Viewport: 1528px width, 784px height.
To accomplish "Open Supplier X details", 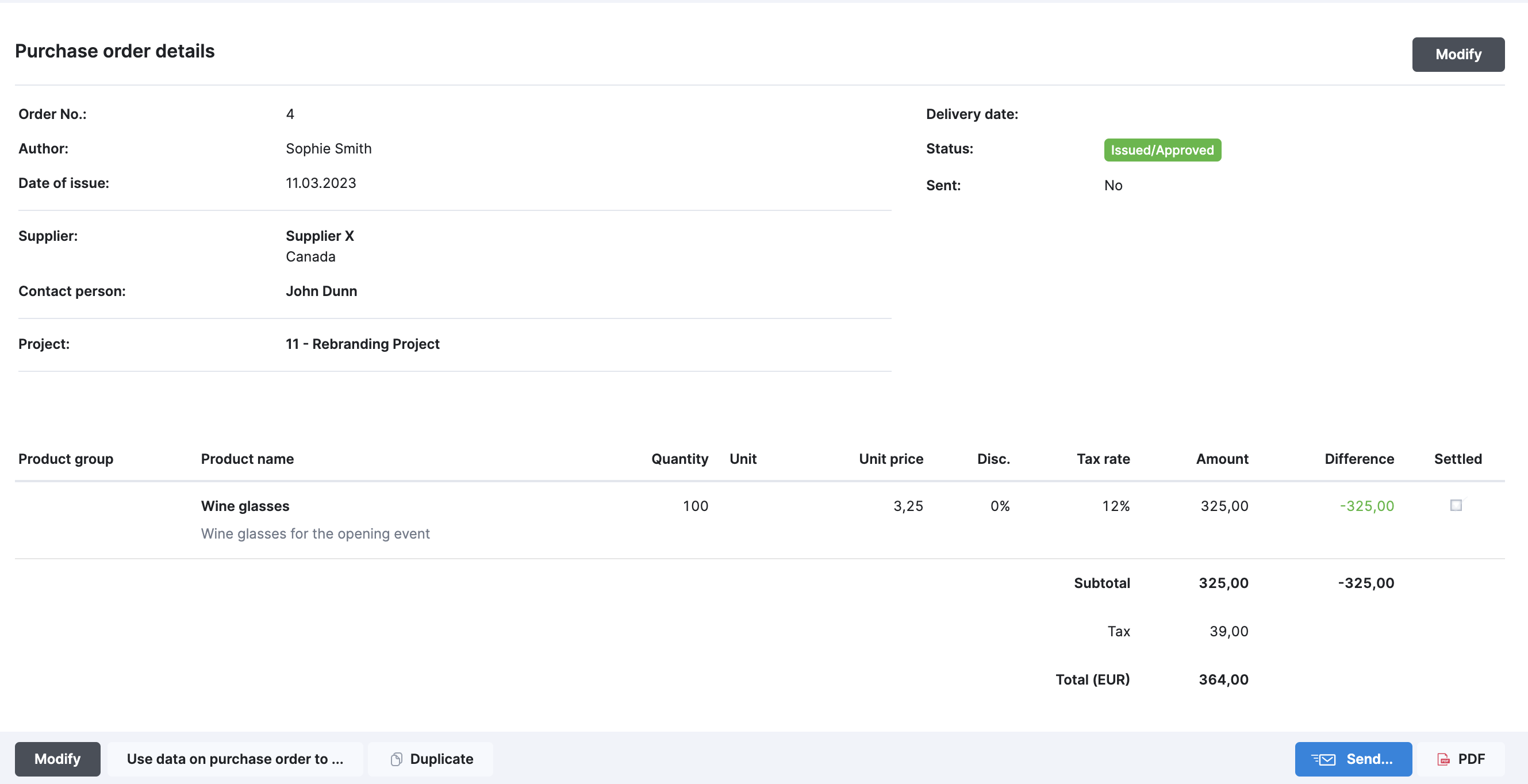I will point(319,236).
